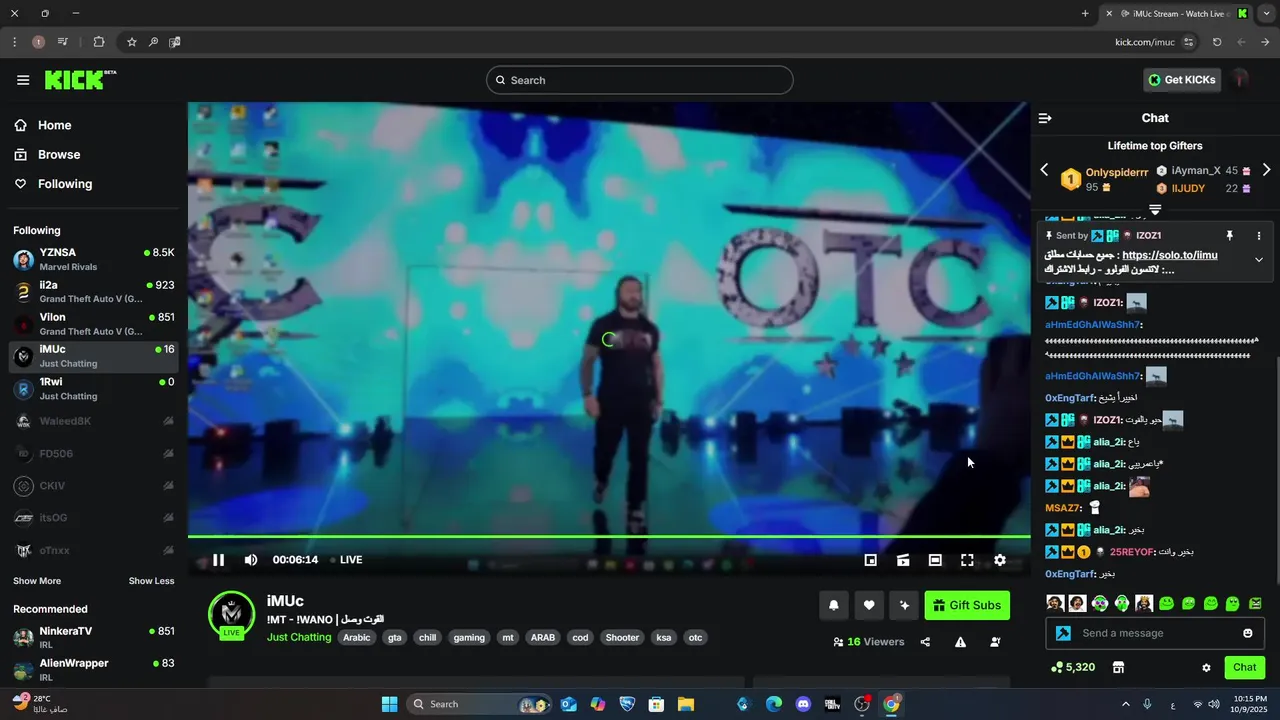Screen dimensions: 1280x720
Task: Jump to LIVE indicator in player
Action: point(345,560)
